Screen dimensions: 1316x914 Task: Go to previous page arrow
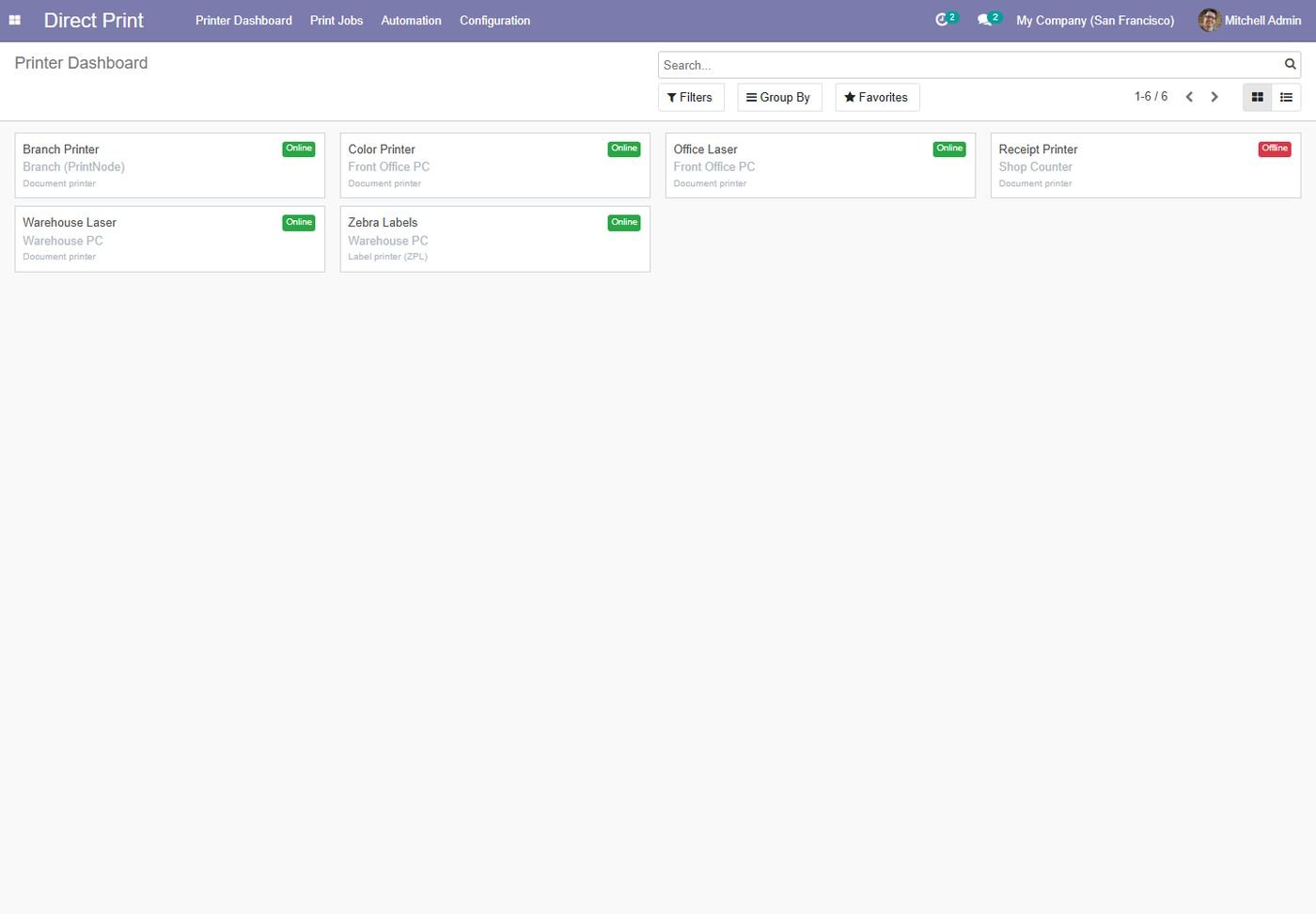(1189, 97)
